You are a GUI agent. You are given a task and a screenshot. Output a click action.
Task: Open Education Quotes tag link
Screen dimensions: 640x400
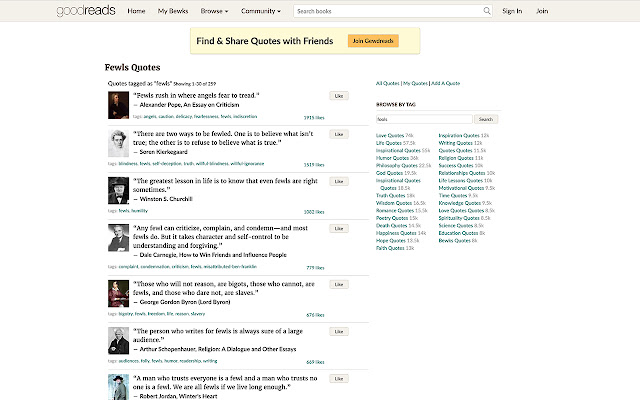(x=458, y=233)
